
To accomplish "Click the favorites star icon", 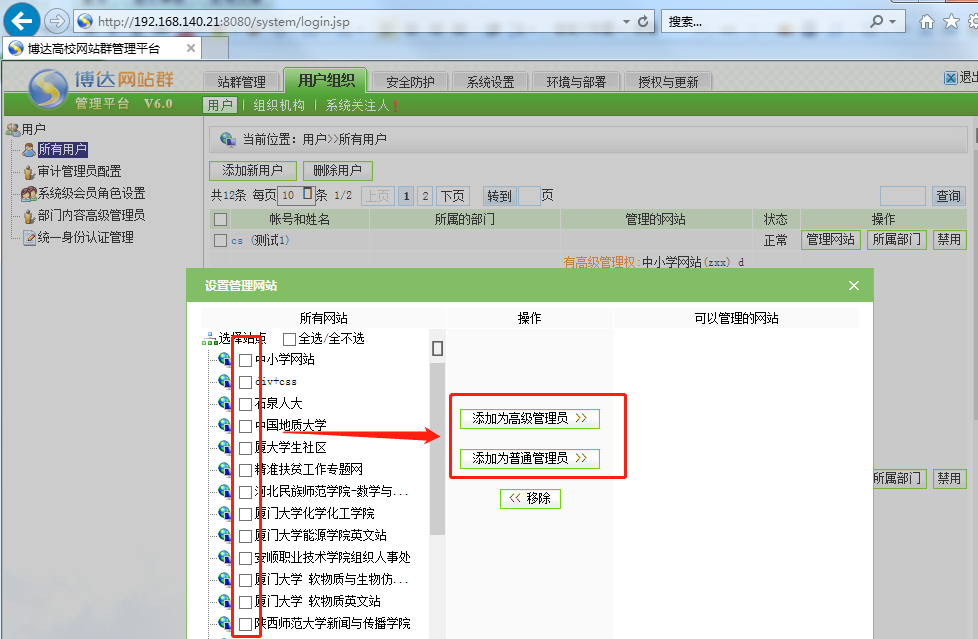I will point(950,21).
